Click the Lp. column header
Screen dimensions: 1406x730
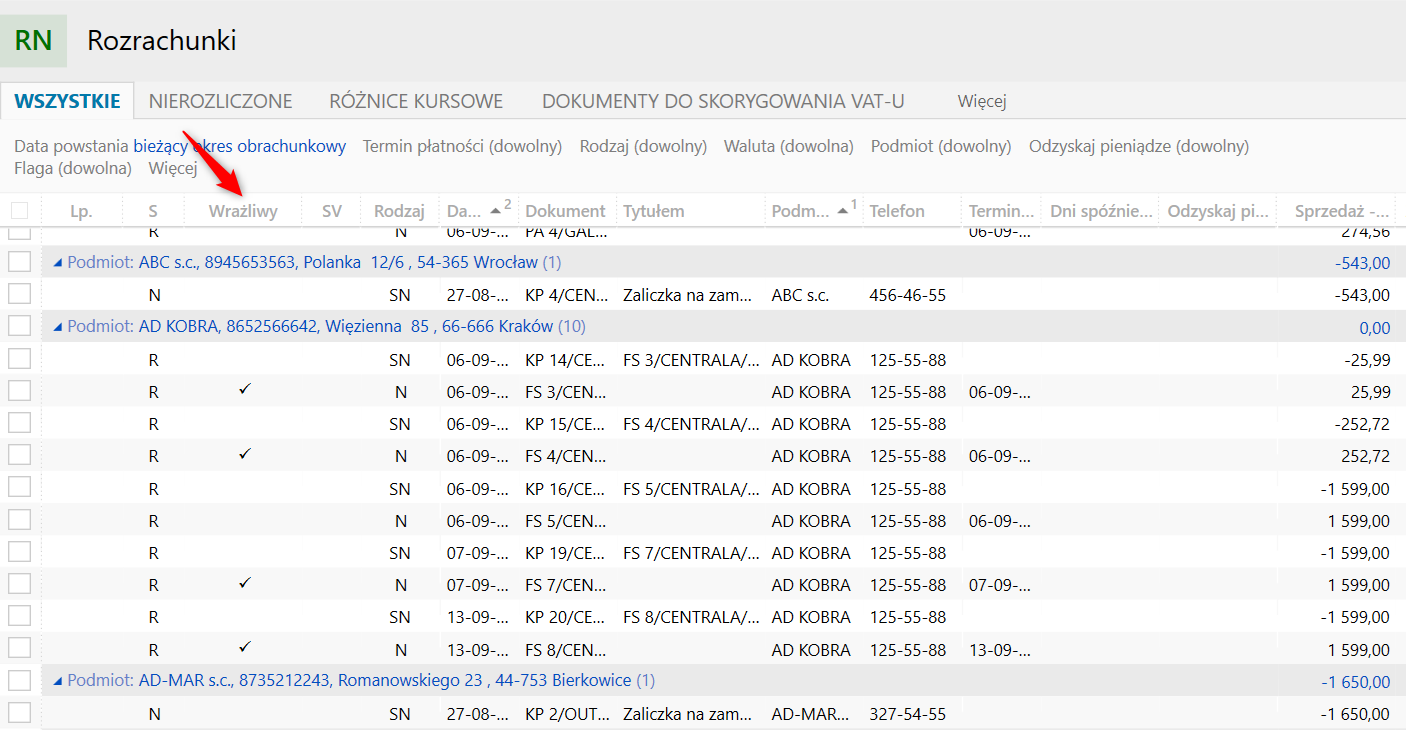(81, 211)
